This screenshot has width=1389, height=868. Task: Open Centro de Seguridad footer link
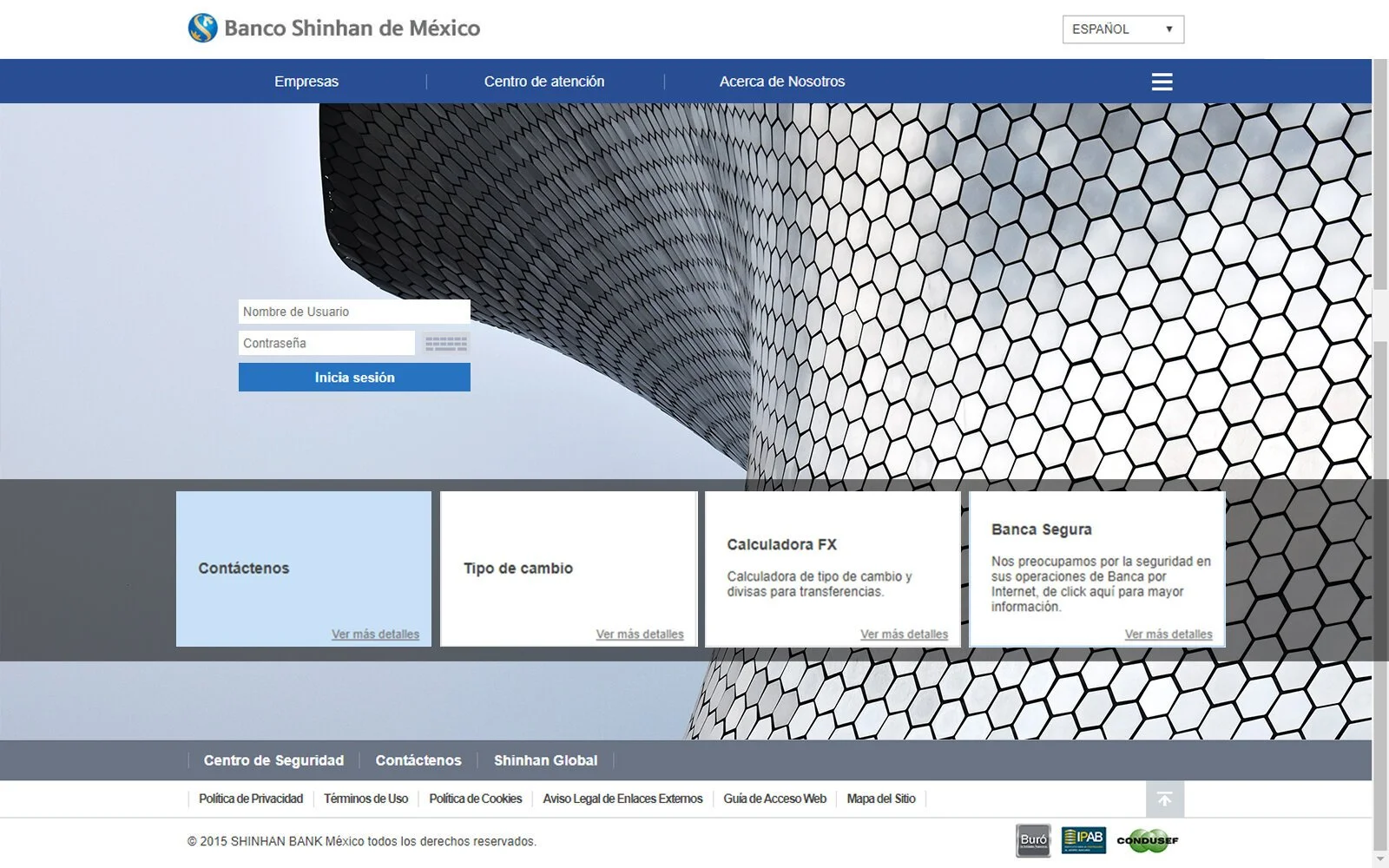(x=273, y=760)
